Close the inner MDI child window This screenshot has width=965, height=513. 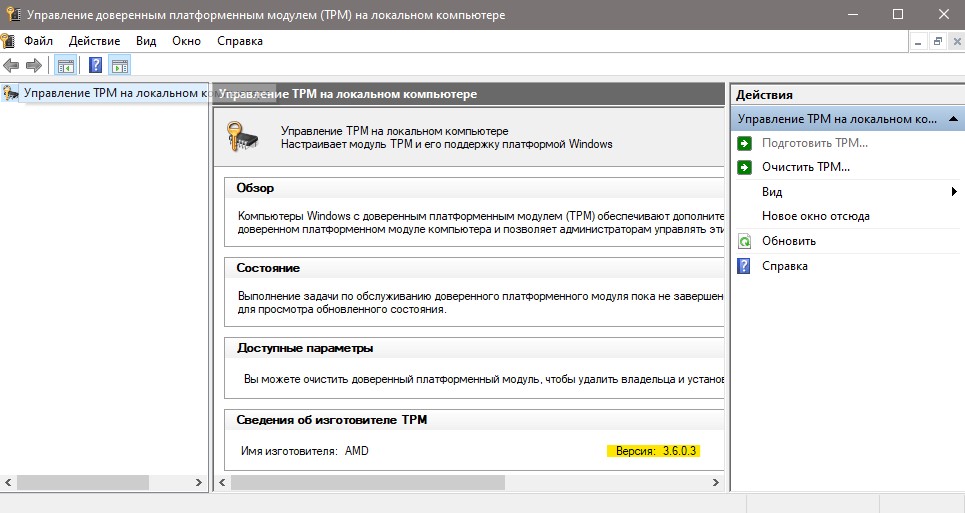pyautogui.click(x=956, y=42)
